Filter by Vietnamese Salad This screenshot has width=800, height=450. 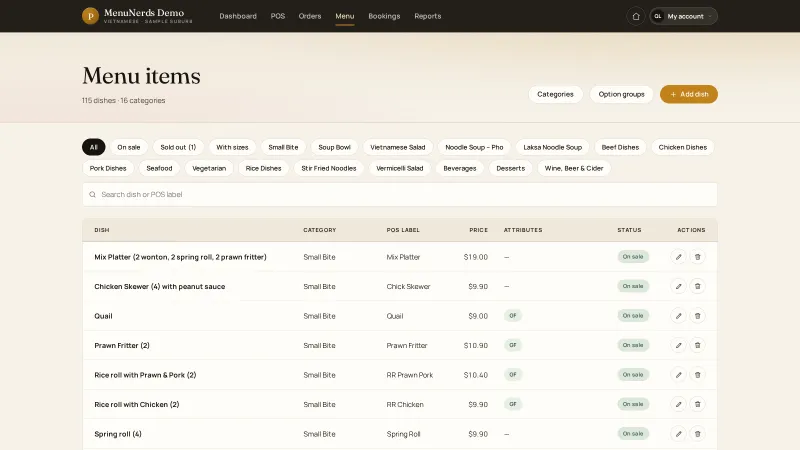(397, 147)
